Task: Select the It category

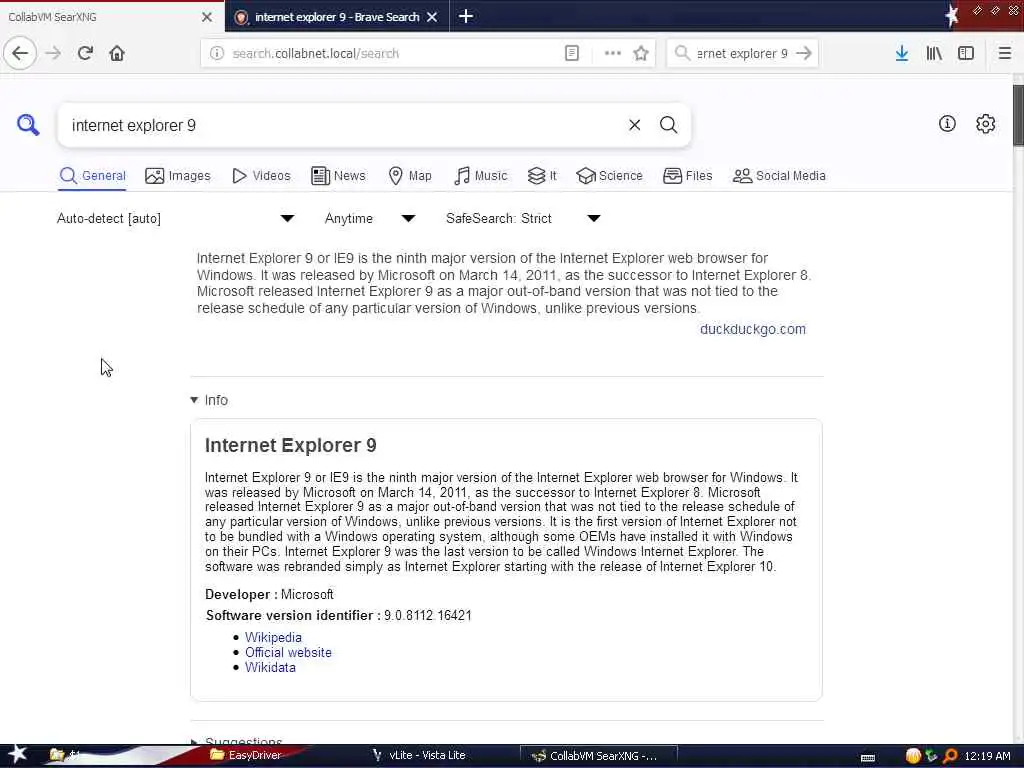Action: pyautogui.click(x=542, y=176)
